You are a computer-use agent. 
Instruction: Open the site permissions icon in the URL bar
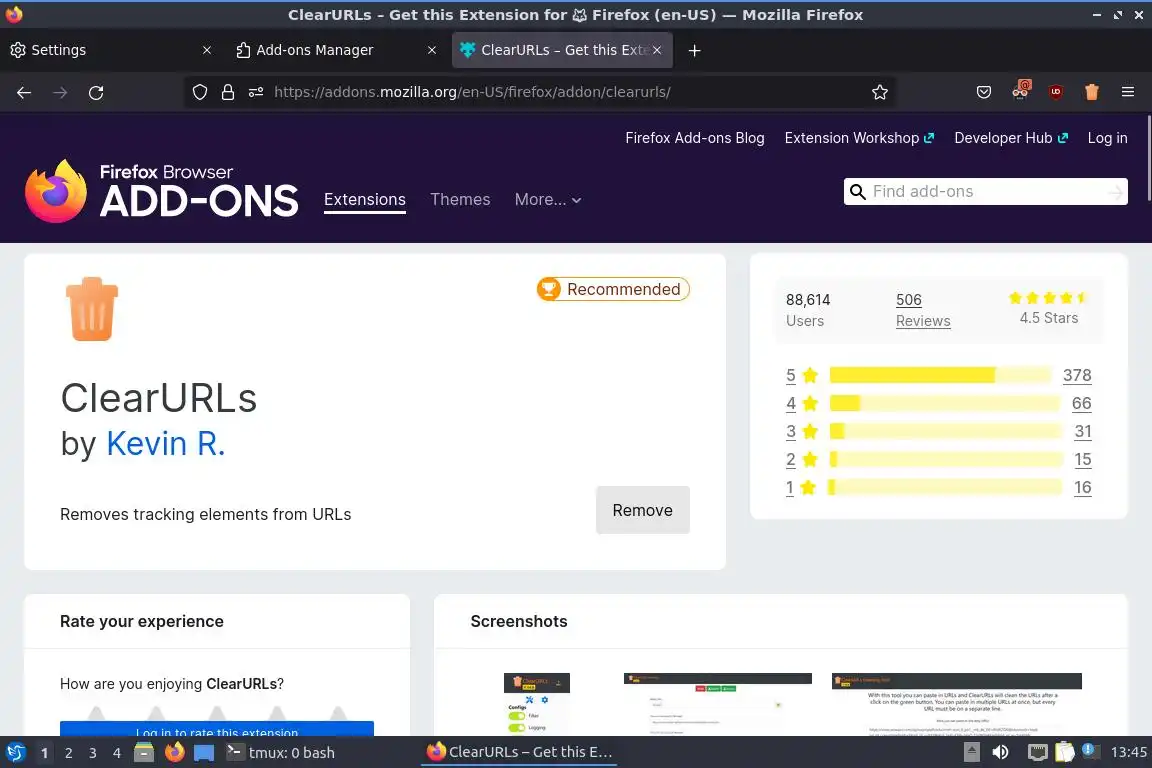click(256, 92)
